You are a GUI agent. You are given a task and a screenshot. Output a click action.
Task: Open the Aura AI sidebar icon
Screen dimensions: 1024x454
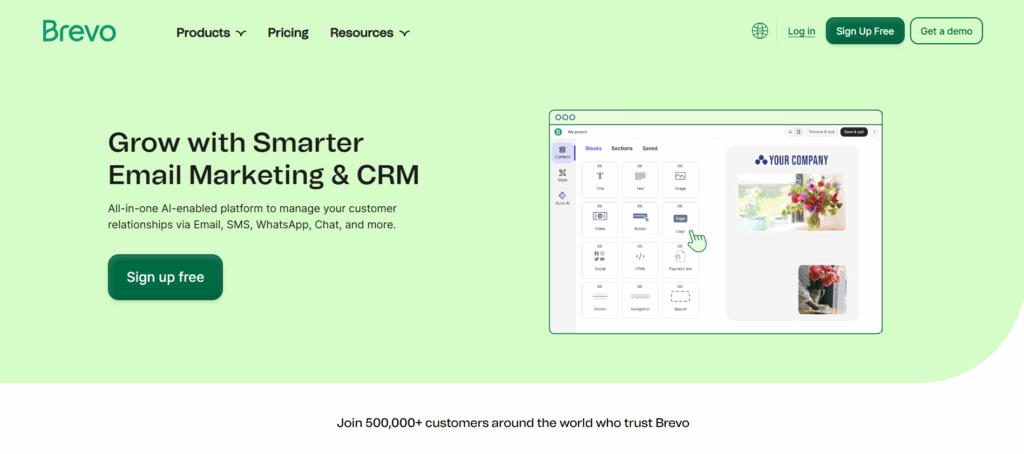[x=562, y=199]
